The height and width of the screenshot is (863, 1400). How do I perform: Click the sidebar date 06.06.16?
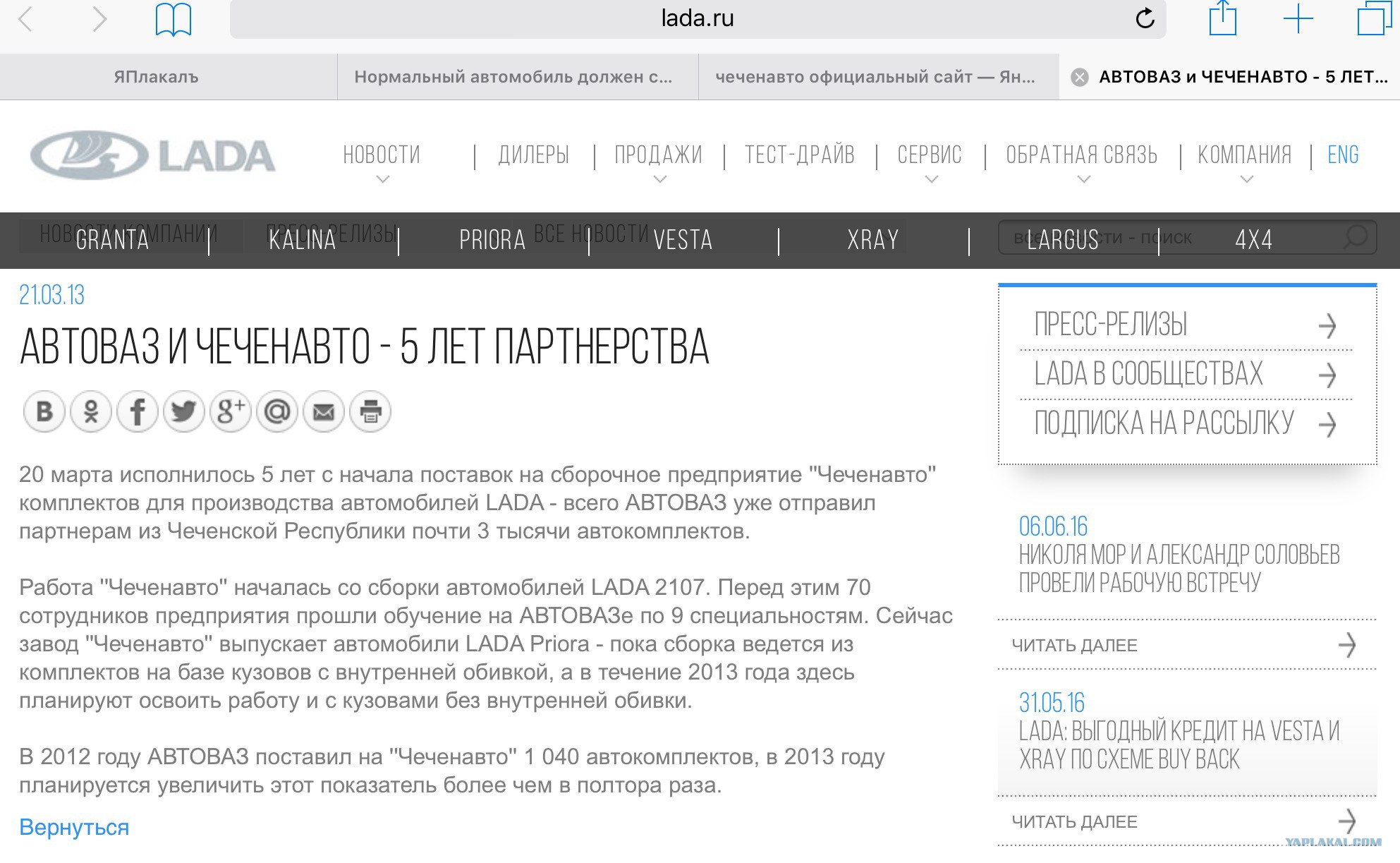click(1053, 526)
